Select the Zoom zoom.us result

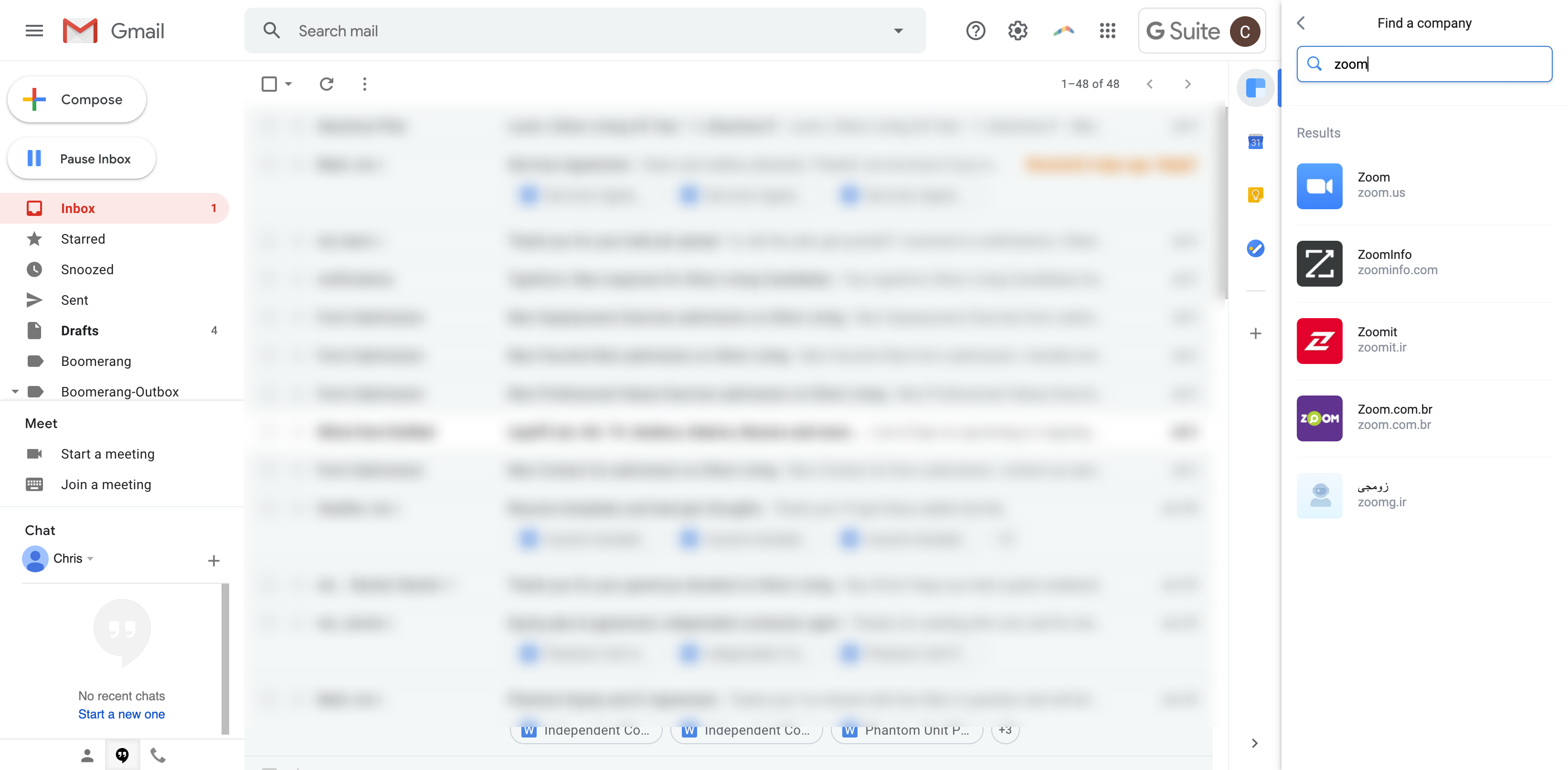point(1424,186)
